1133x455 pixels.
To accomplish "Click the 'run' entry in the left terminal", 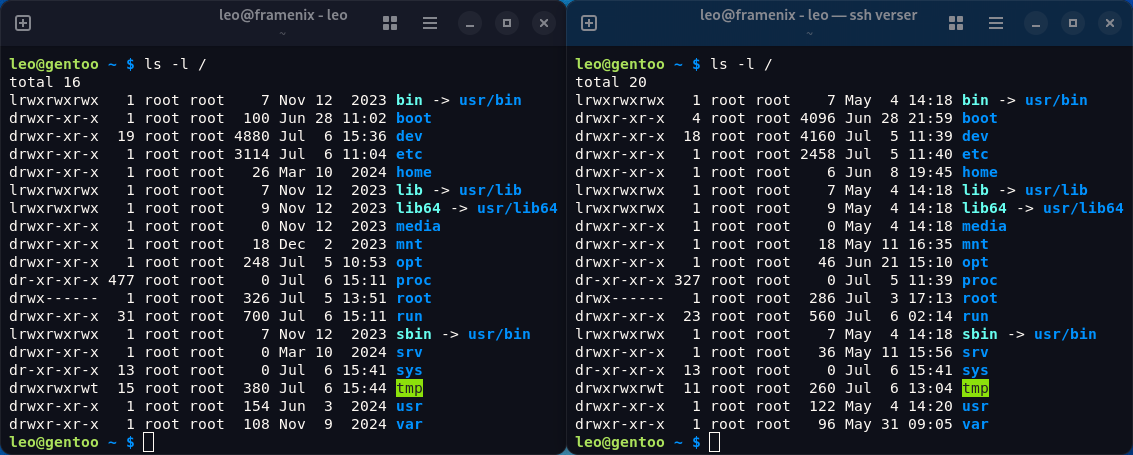I will coord(409,316).
